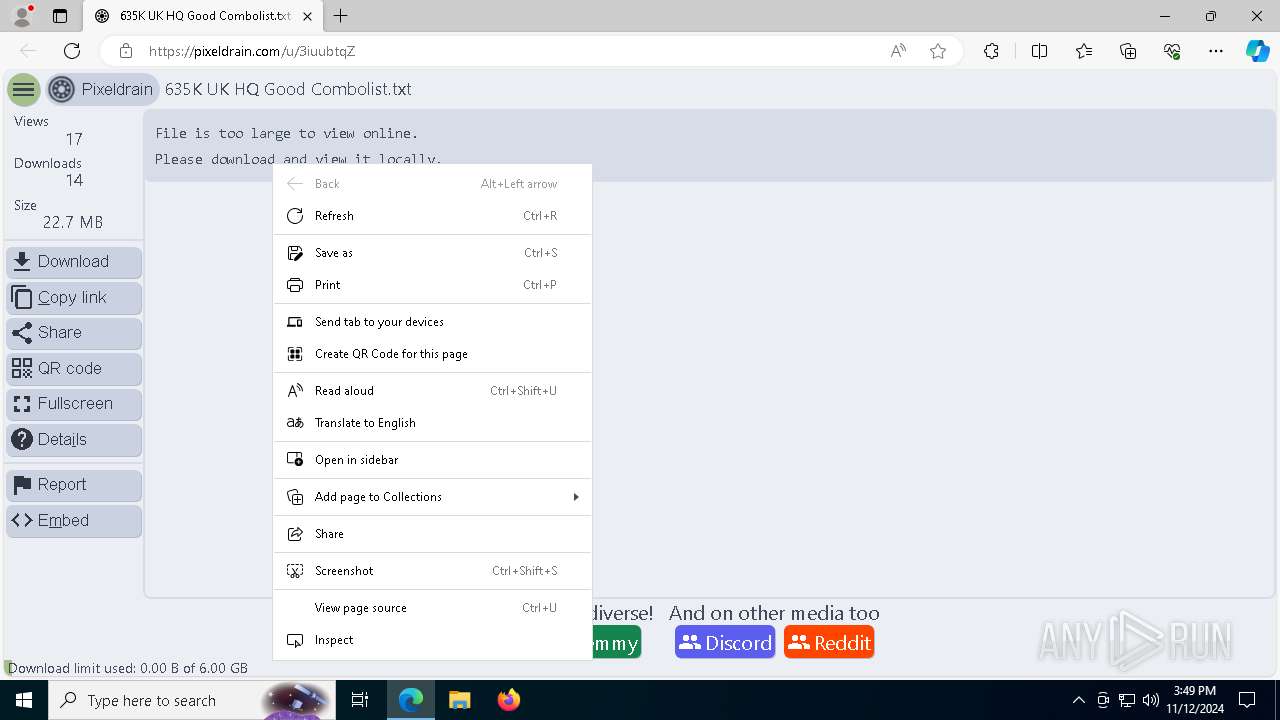Toggle Split screen view icon
This screenshot has height=720, width=1280.
pyautogui.click(x=1039, y=51)
